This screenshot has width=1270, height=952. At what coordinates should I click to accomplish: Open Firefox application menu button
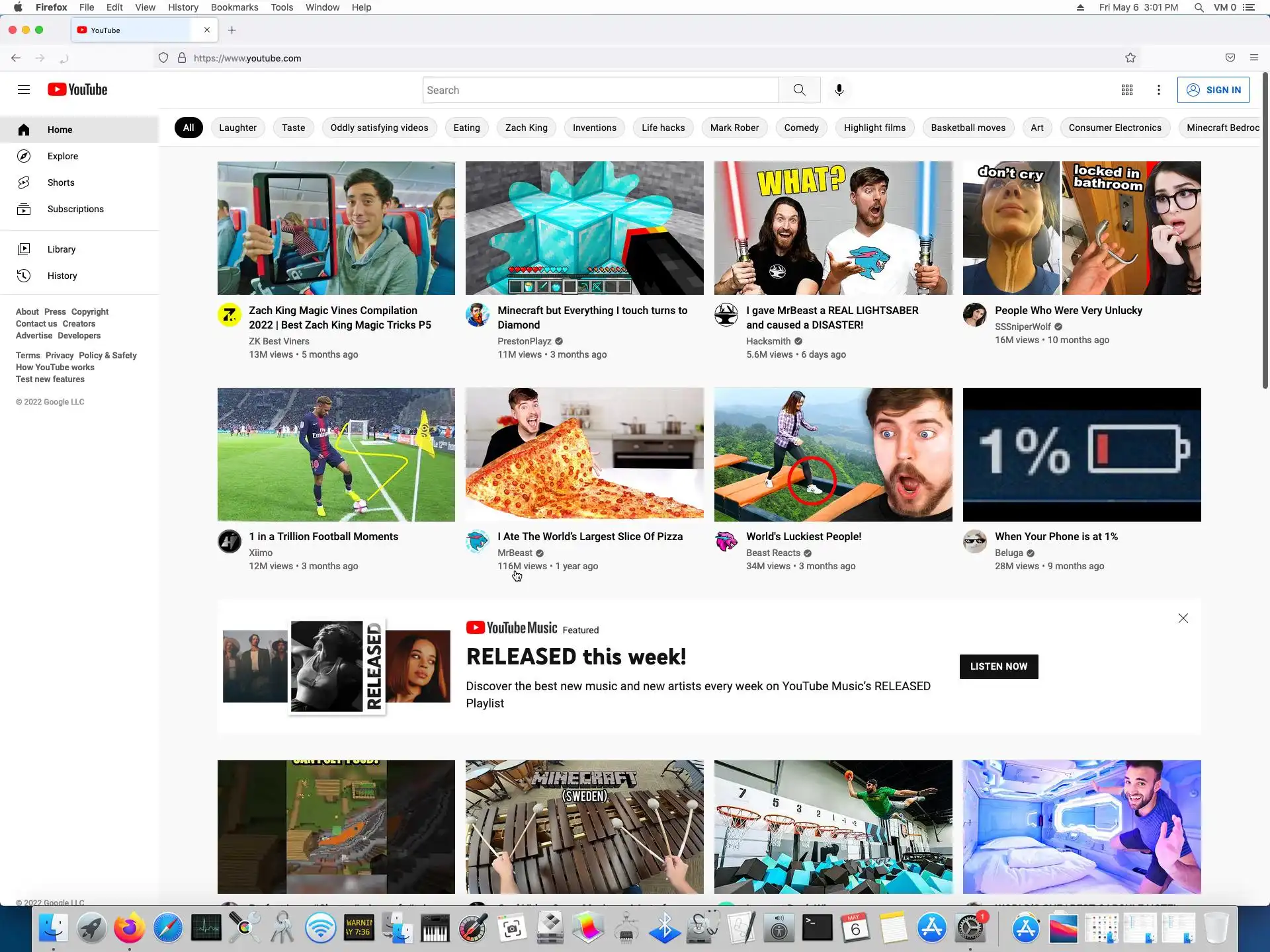point(1253,58)
